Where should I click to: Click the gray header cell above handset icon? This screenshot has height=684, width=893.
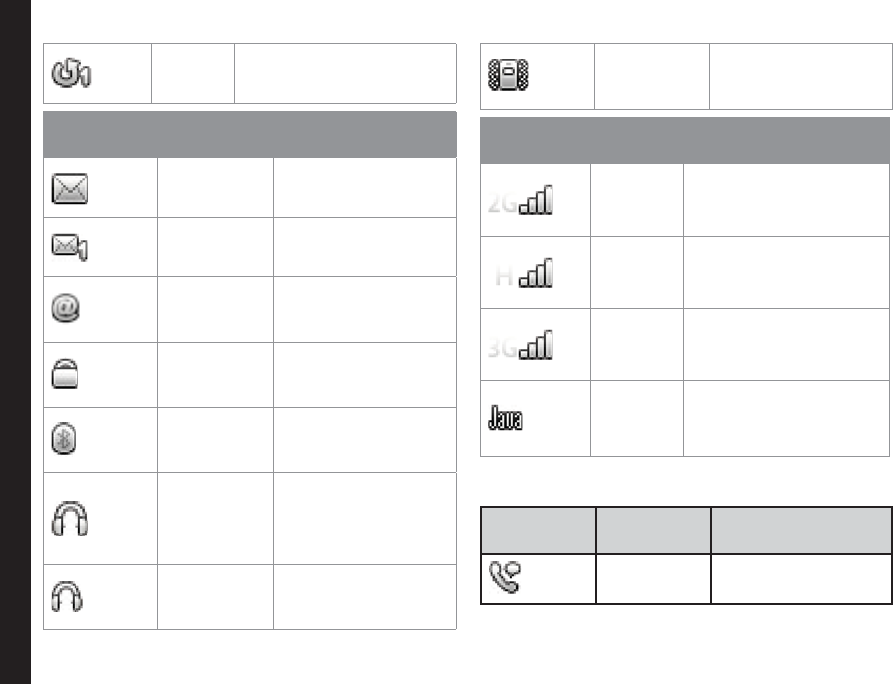point(538,529)
